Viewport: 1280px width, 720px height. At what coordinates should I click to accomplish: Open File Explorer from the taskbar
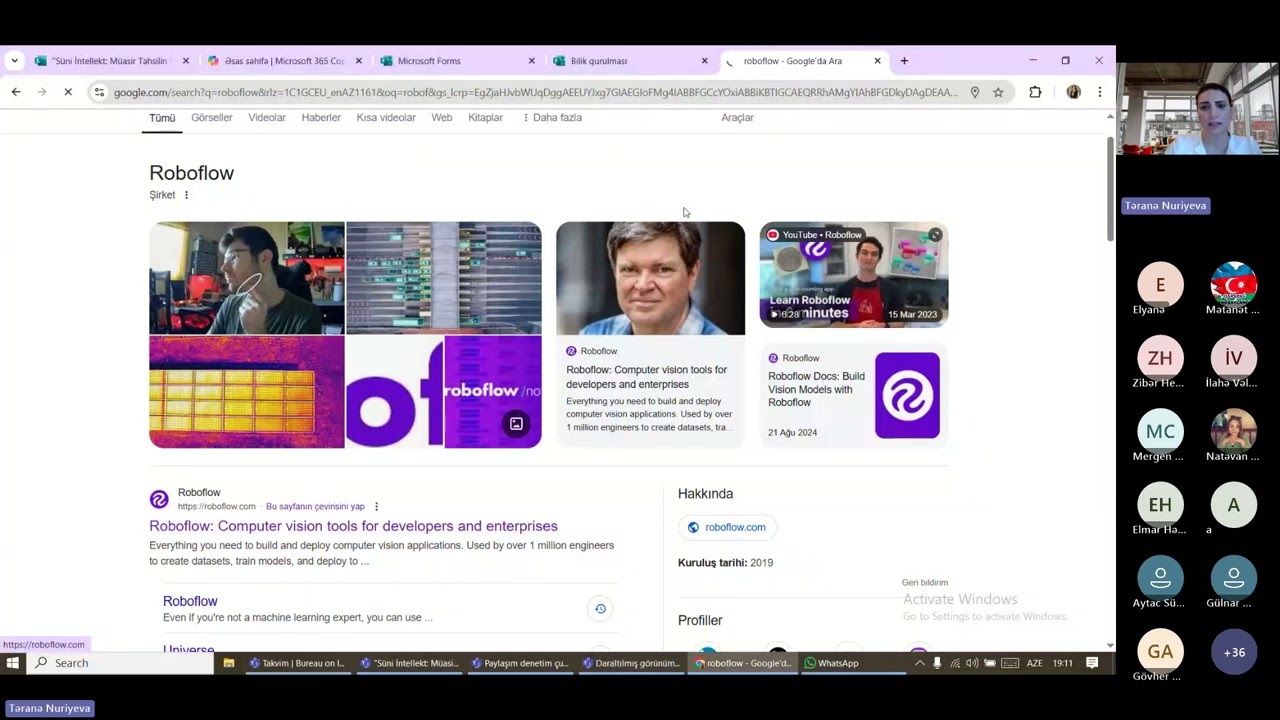coord(229,663)
